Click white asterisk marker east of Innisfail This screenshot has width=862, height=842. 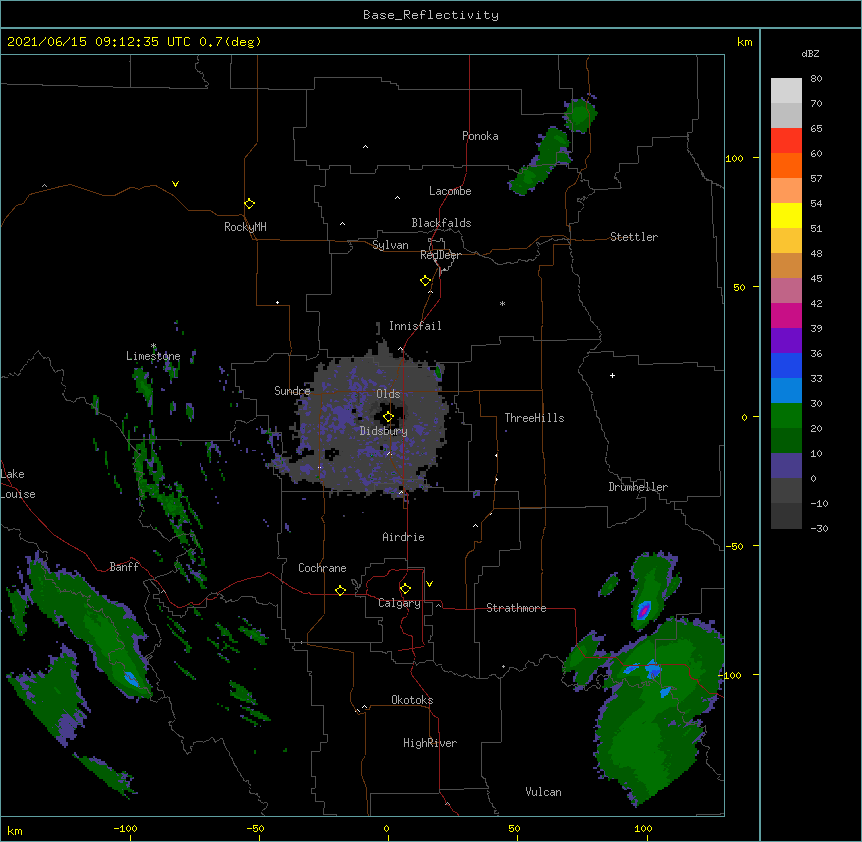point(502,303)
